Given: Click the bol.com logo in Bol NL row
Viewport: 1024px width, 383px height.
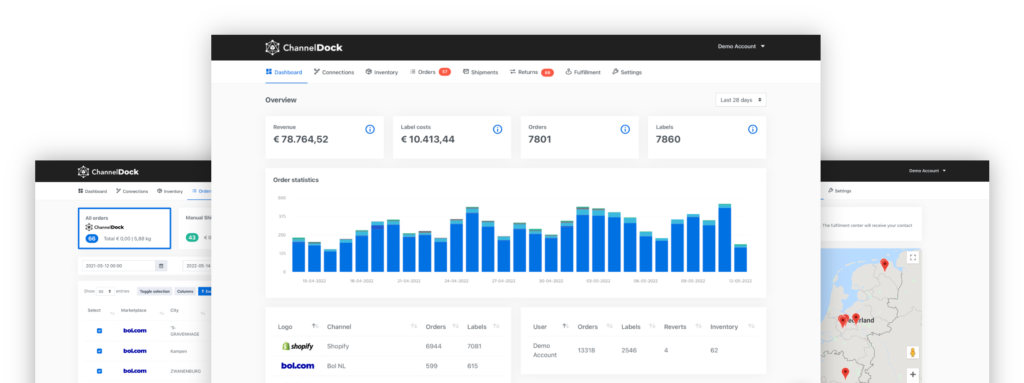Looking at the screenshot, I should (297, 365).
